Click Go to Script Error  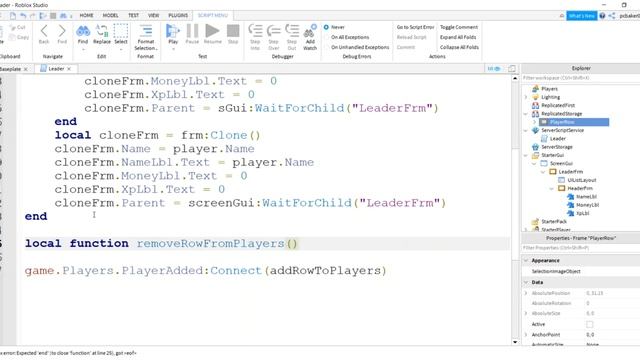tap(415, 27)
